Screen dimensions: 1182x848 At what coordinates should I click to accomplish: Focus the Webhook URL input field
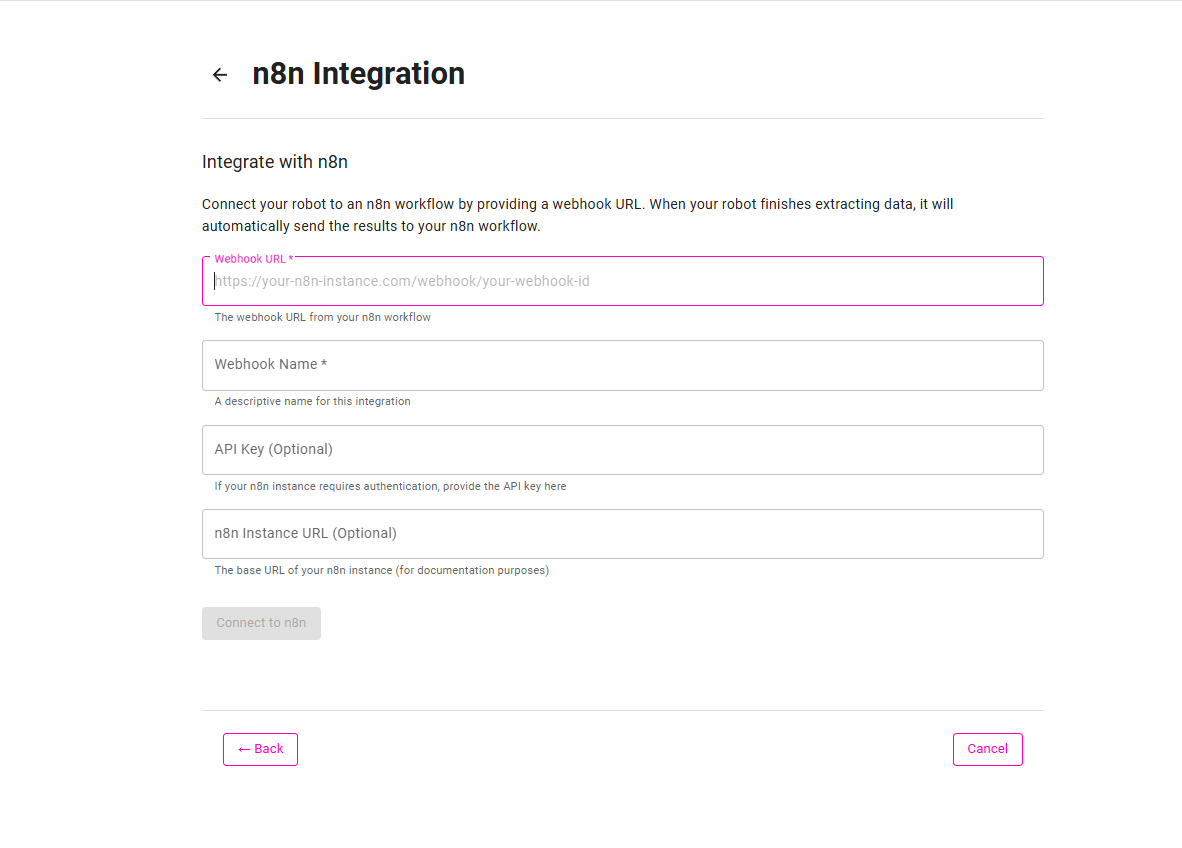[623, 281]
